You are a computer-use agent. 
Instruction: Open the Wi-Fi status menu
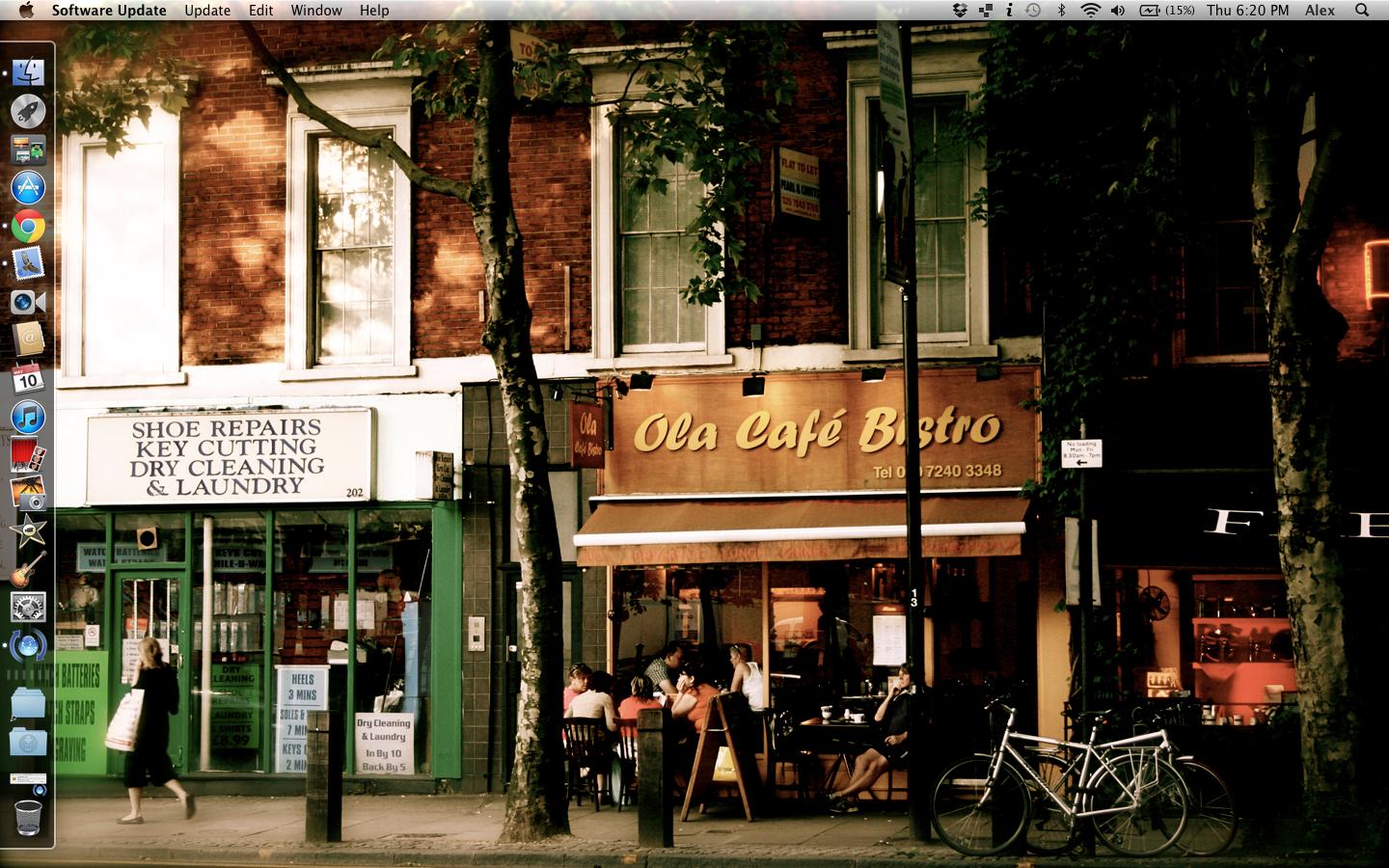(1090, 11)
